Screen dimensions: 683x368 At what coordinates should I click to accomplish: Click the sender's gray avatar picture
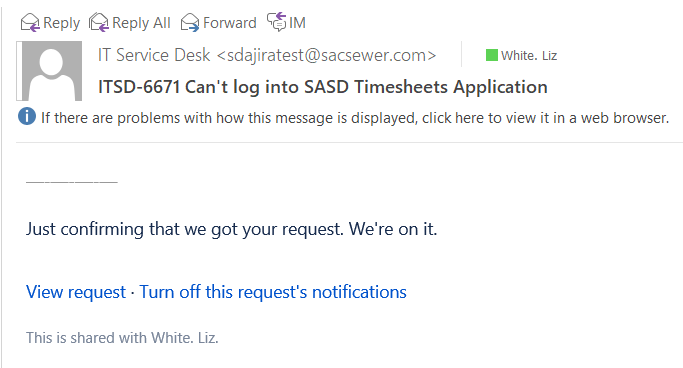tap(49, 71)
